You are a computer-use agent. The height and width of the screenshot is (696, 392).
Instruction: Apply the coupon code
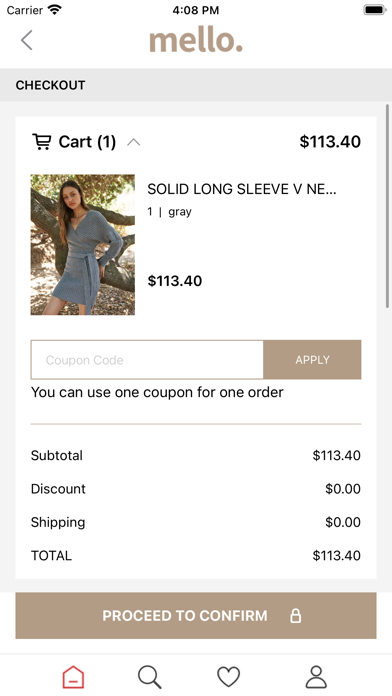[312, 360]
